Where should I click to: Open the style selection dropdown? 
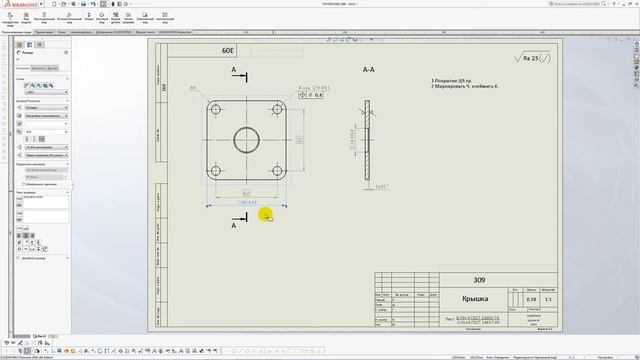[47, 92]
